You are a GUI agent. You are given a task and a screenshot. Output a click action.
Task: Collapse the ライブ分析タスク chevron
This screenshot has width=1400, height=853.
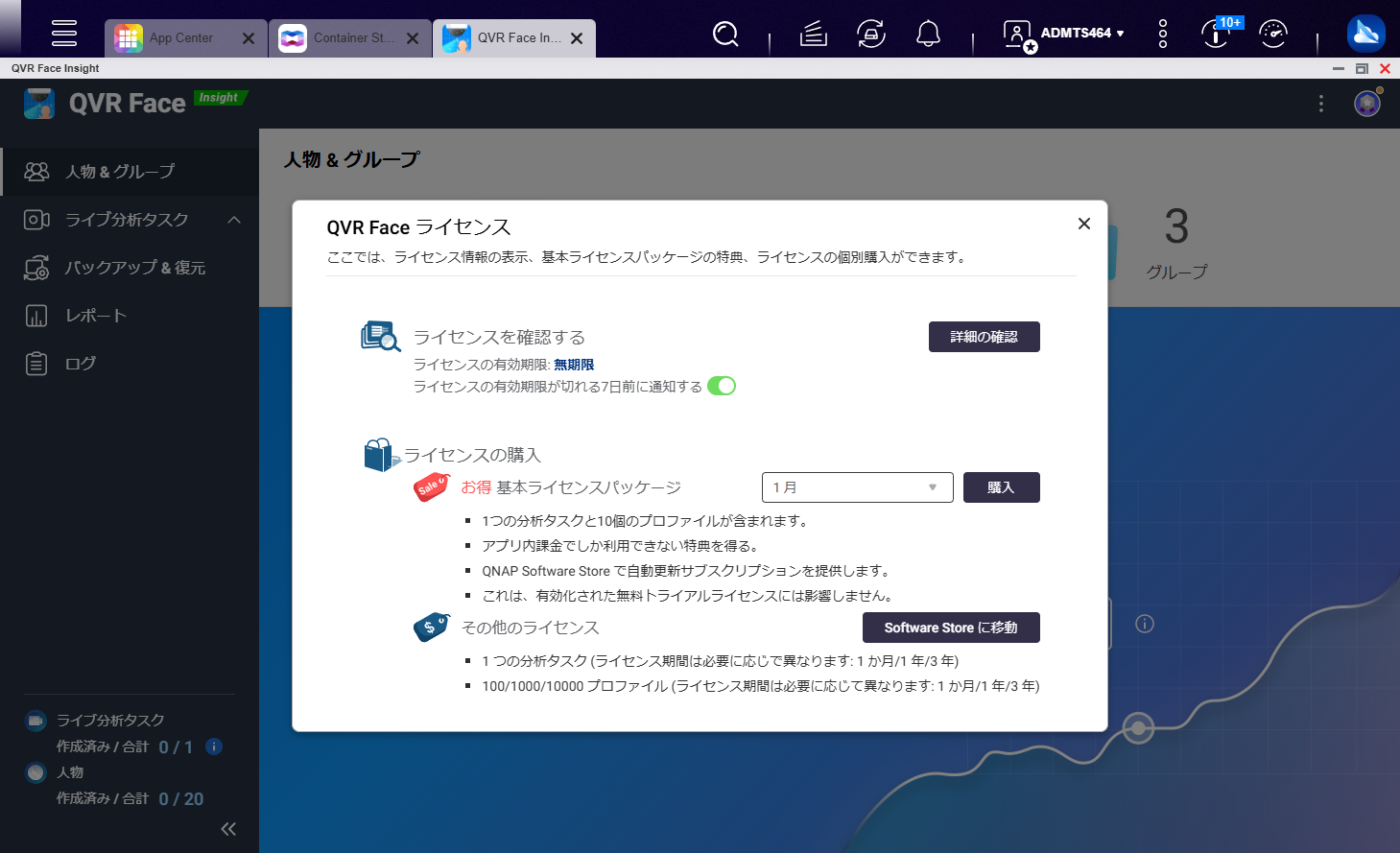234,220
